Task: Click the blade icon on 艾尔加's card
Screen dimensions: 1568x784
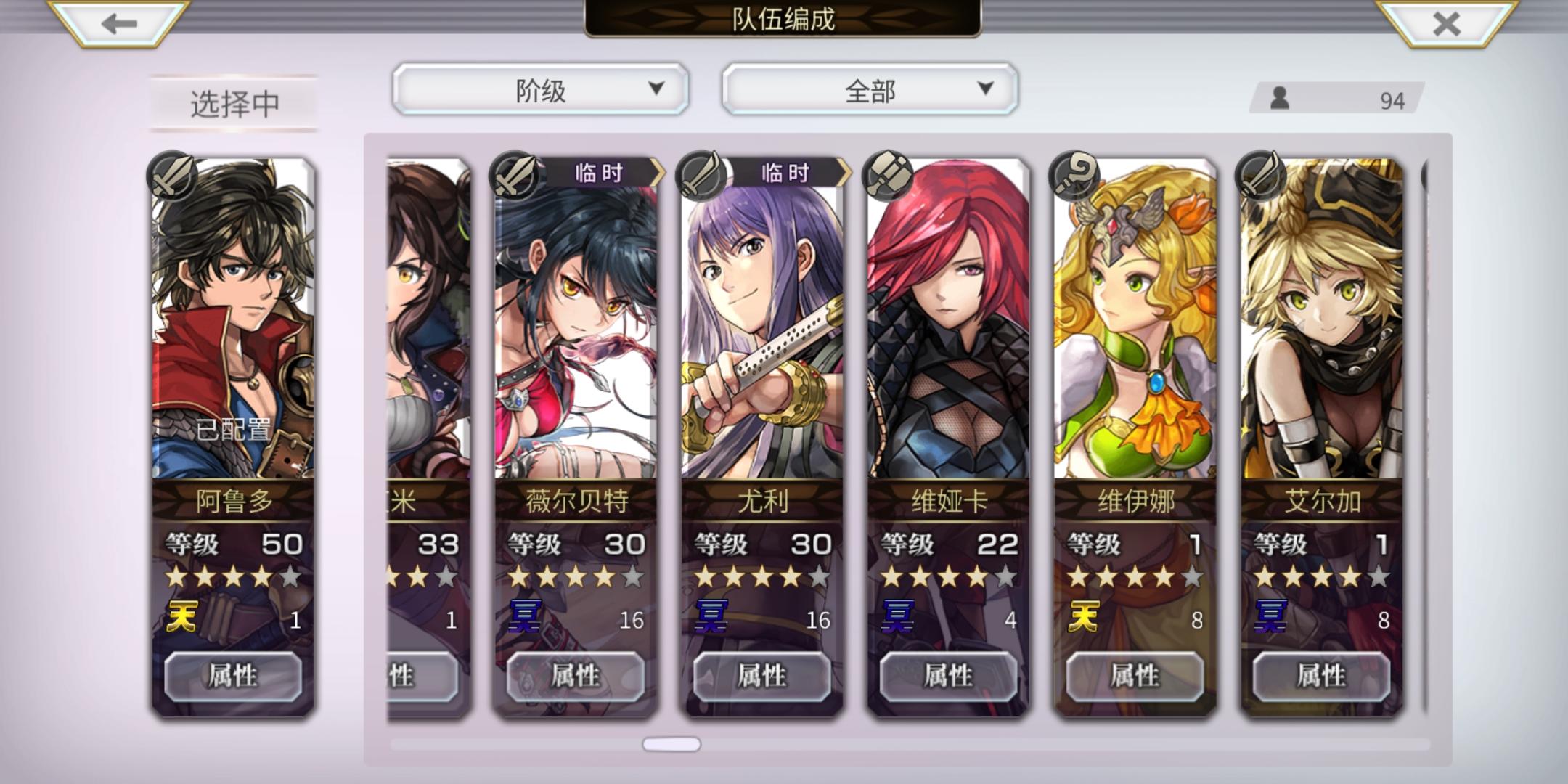Action: pyautogui.click(x=1261, y=176)
